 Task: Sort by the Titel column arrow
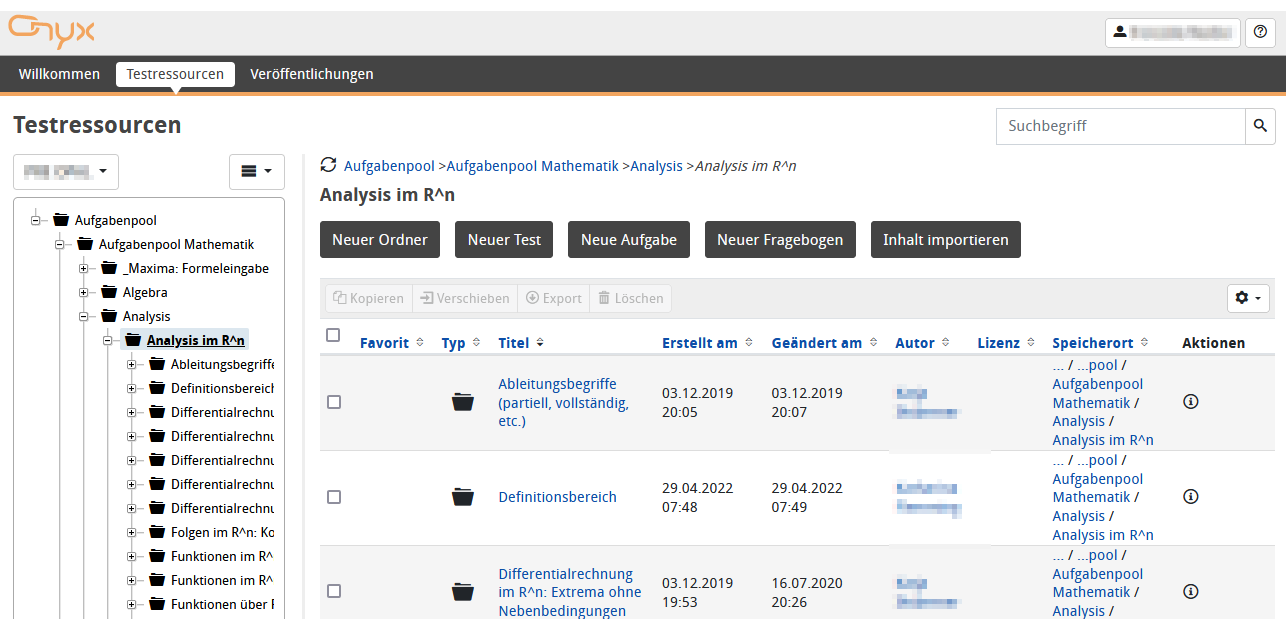tap(540, 343)
